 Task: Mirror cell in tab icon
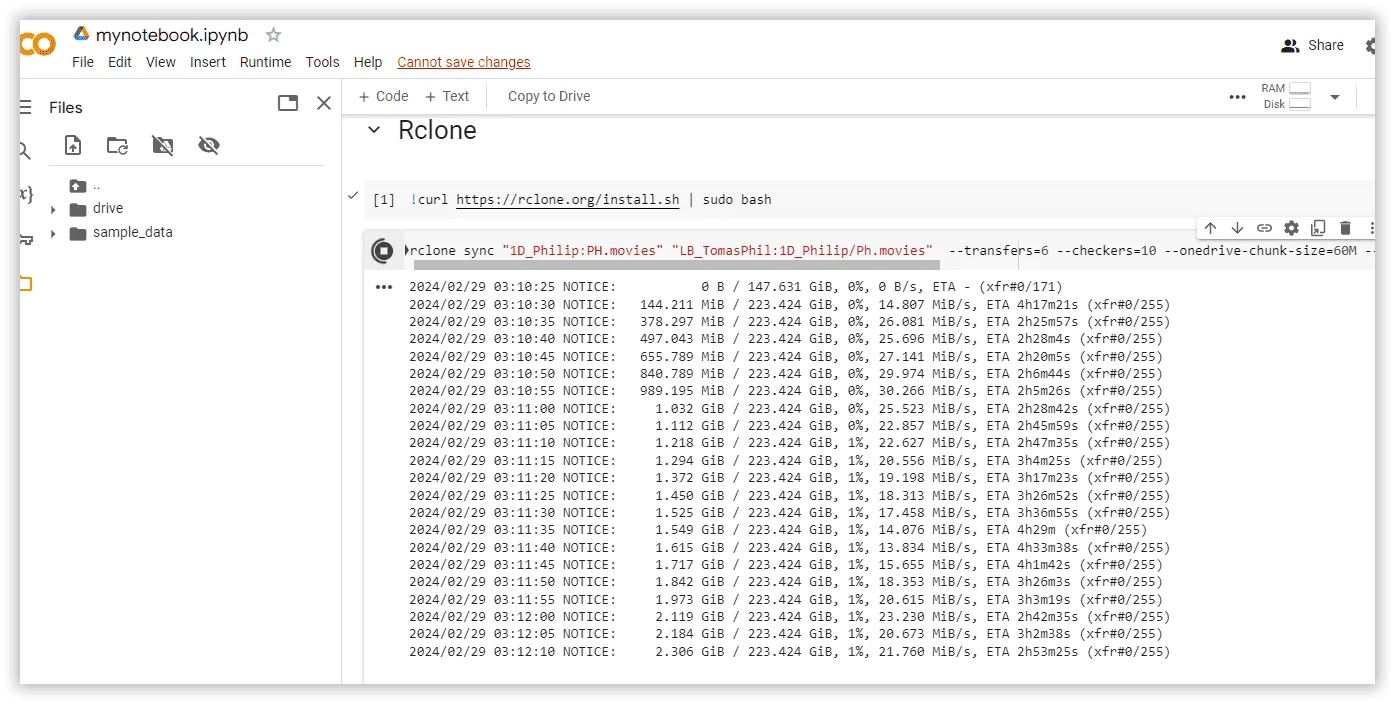point(1318,228)
